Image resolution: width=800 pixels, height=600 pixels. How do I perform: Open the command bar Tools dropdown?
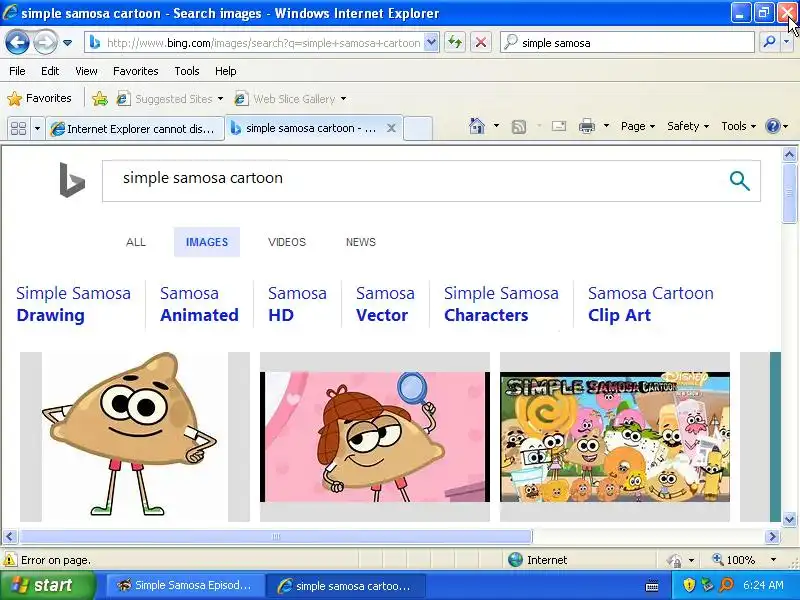738,126
